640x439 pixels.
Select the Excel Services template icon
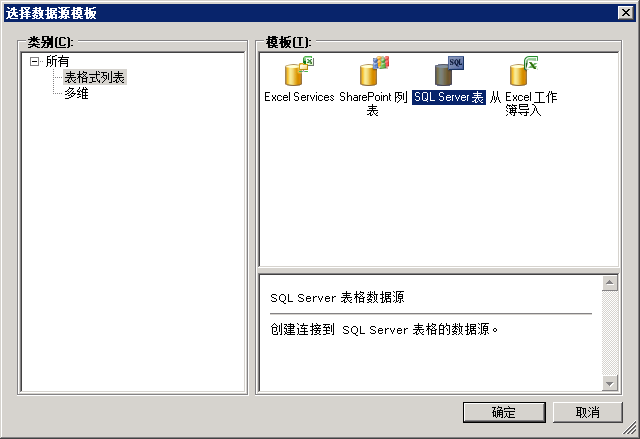tap(299, 71)
